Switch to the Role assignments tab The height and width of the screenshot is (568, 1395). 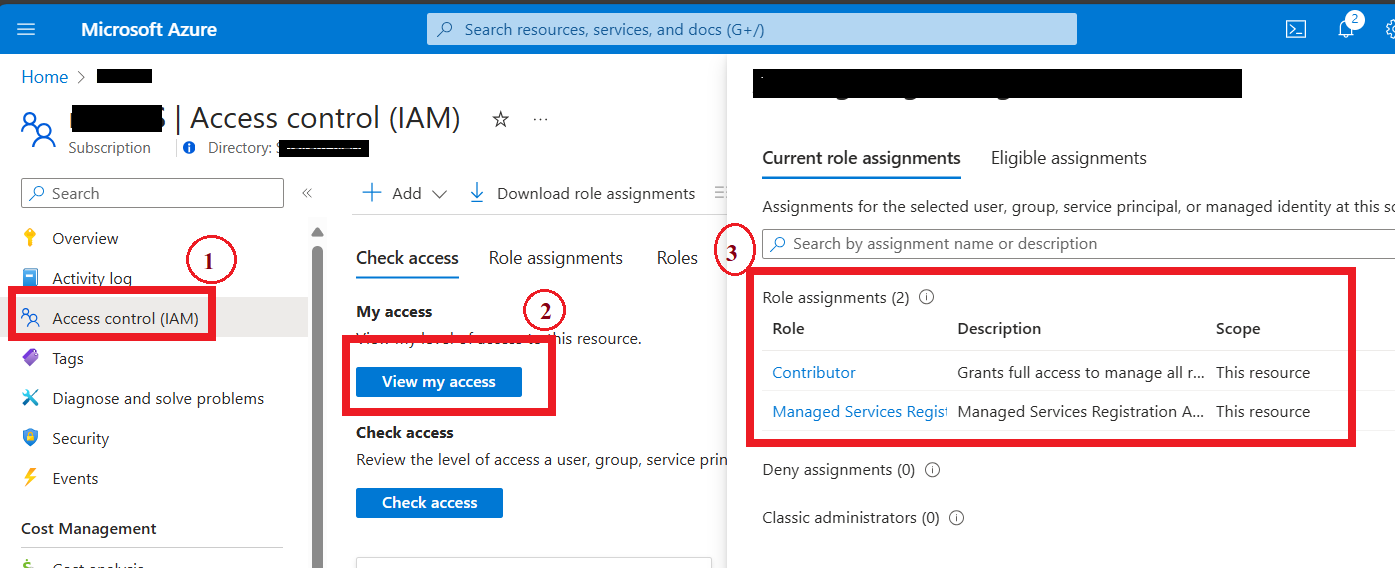pyautogui.click(x=556, y=258)
